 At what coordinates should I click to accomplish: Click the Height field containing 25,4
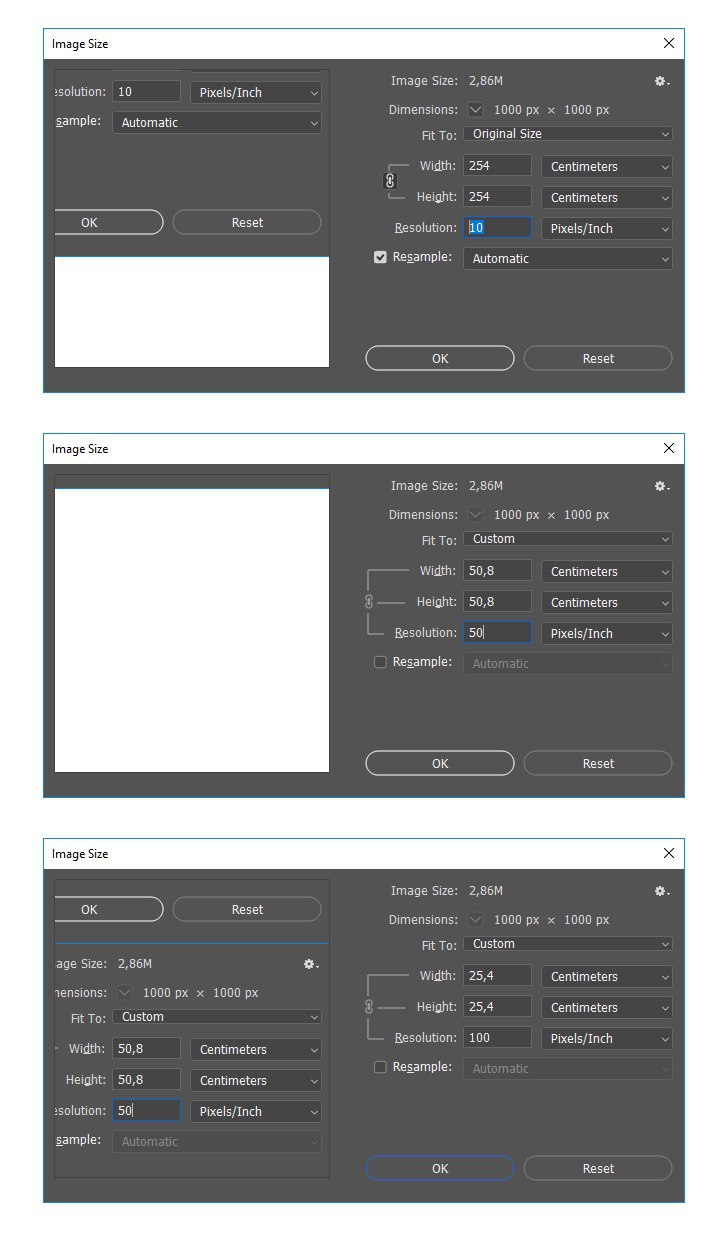pos(498,1007)
